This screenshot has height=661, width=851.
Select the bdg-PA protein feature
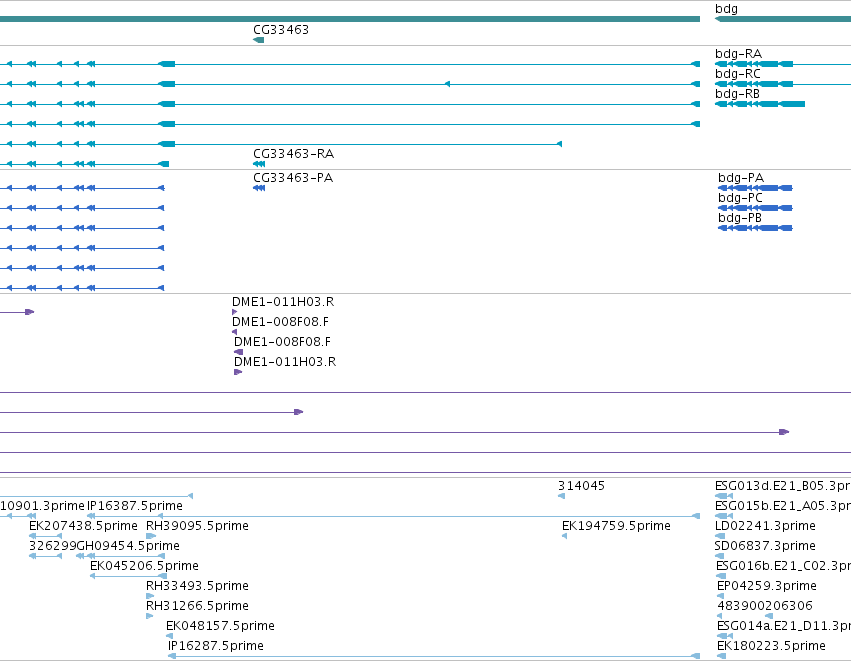(755, 188)
